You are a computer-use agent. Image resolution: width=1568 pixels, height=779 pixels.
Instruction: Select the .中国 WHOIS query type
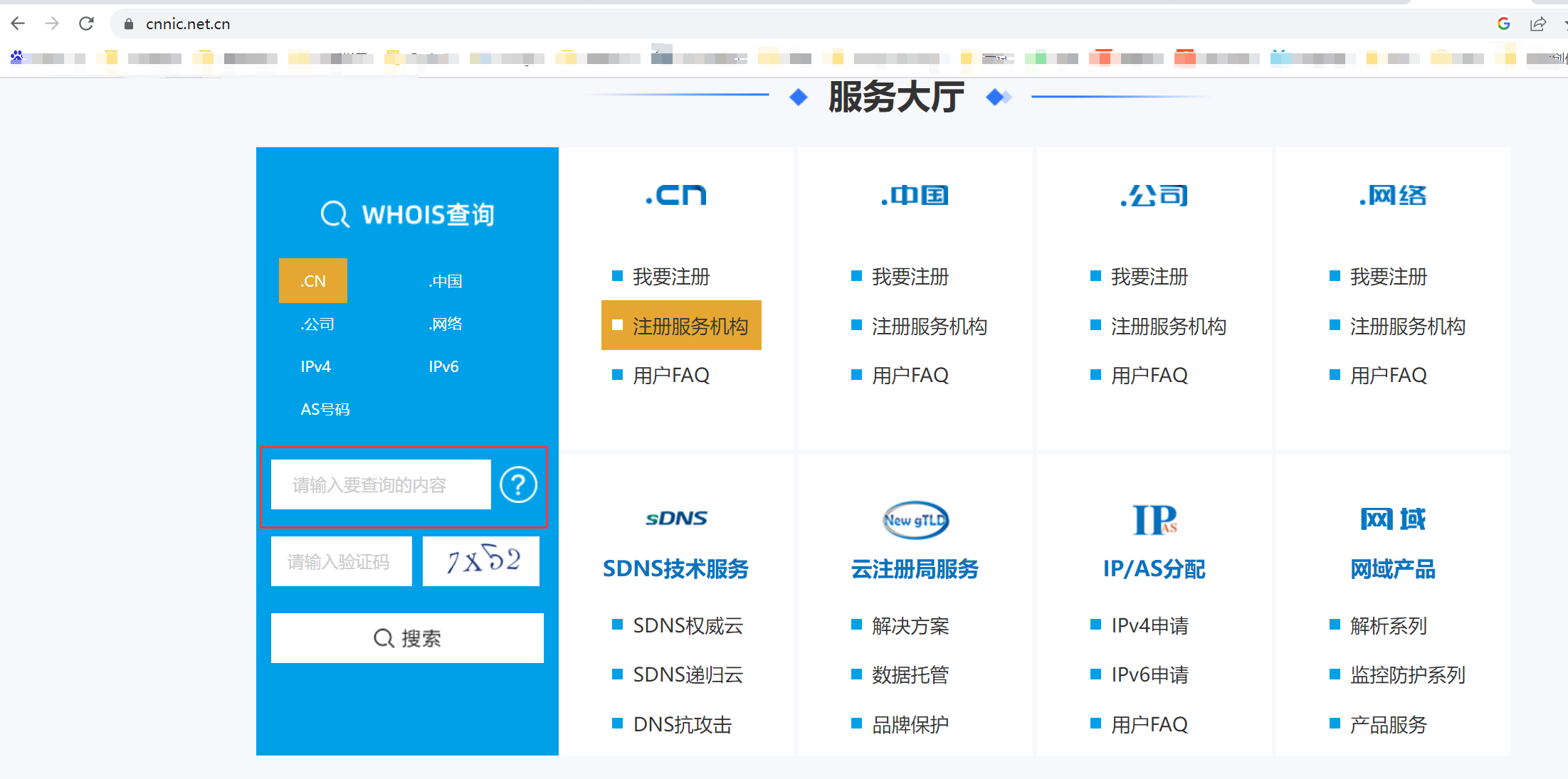point(446,281)
